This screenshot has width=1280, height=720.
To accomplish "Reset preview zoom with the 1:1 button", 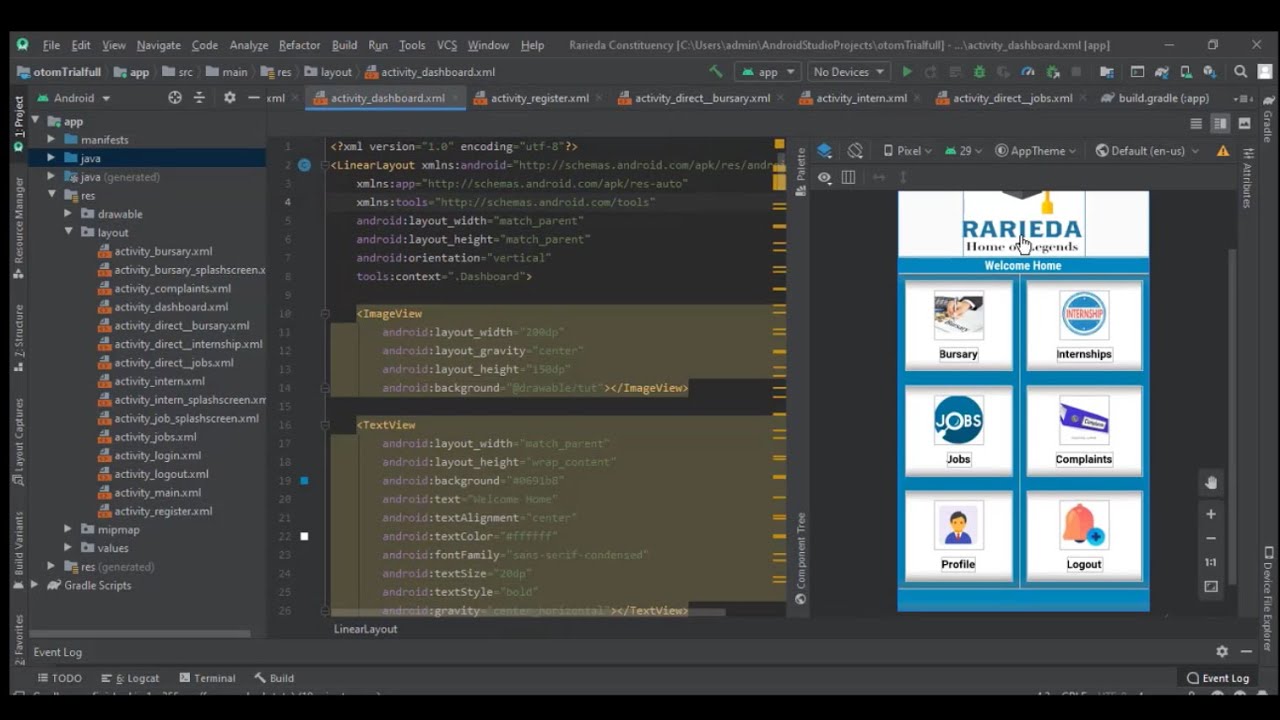I will coord(1211,562).
